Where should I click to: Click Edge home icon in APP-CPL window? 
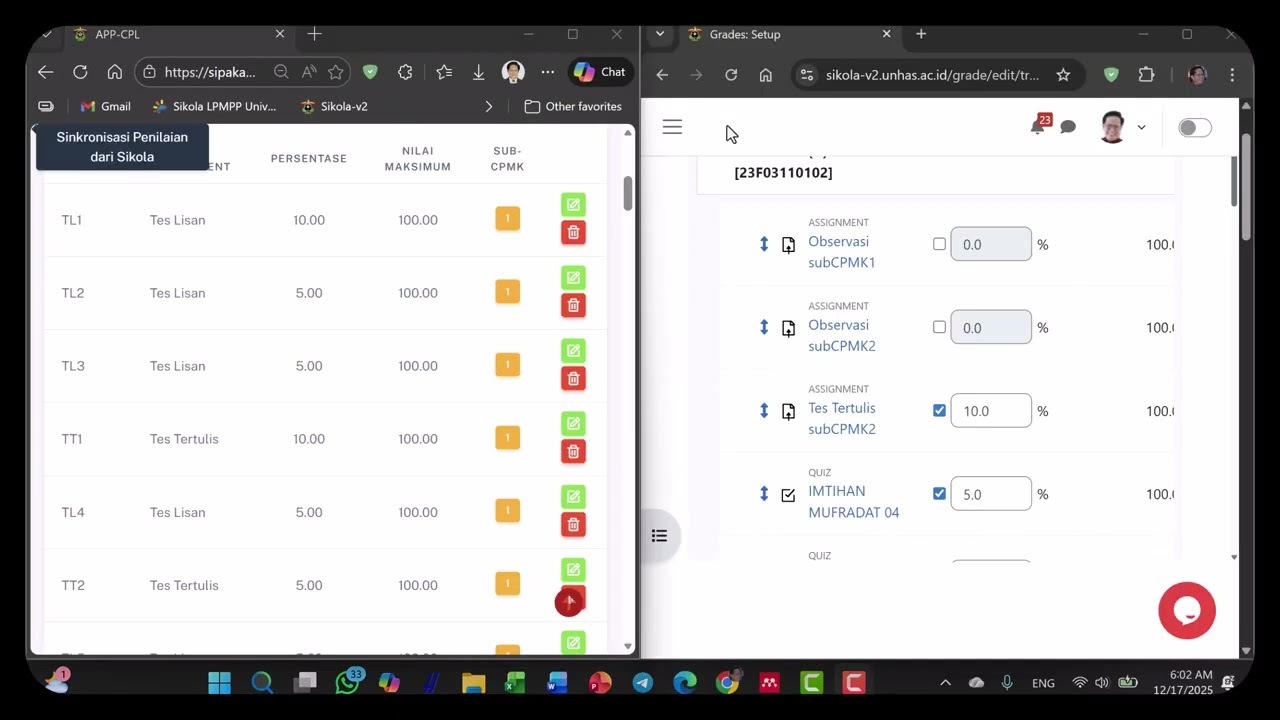point(115,72)
